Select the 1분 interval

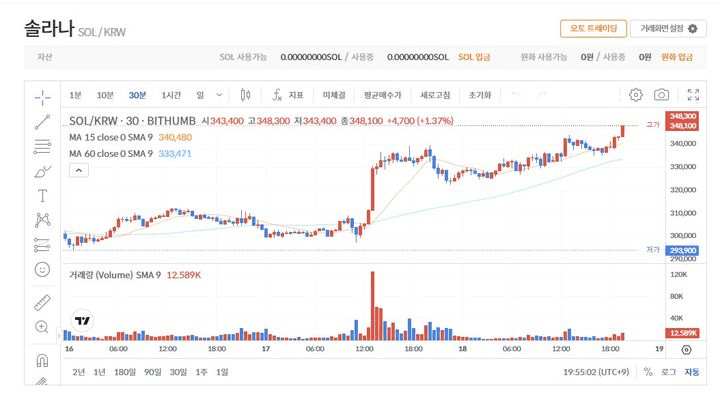(x=75, y=95)
